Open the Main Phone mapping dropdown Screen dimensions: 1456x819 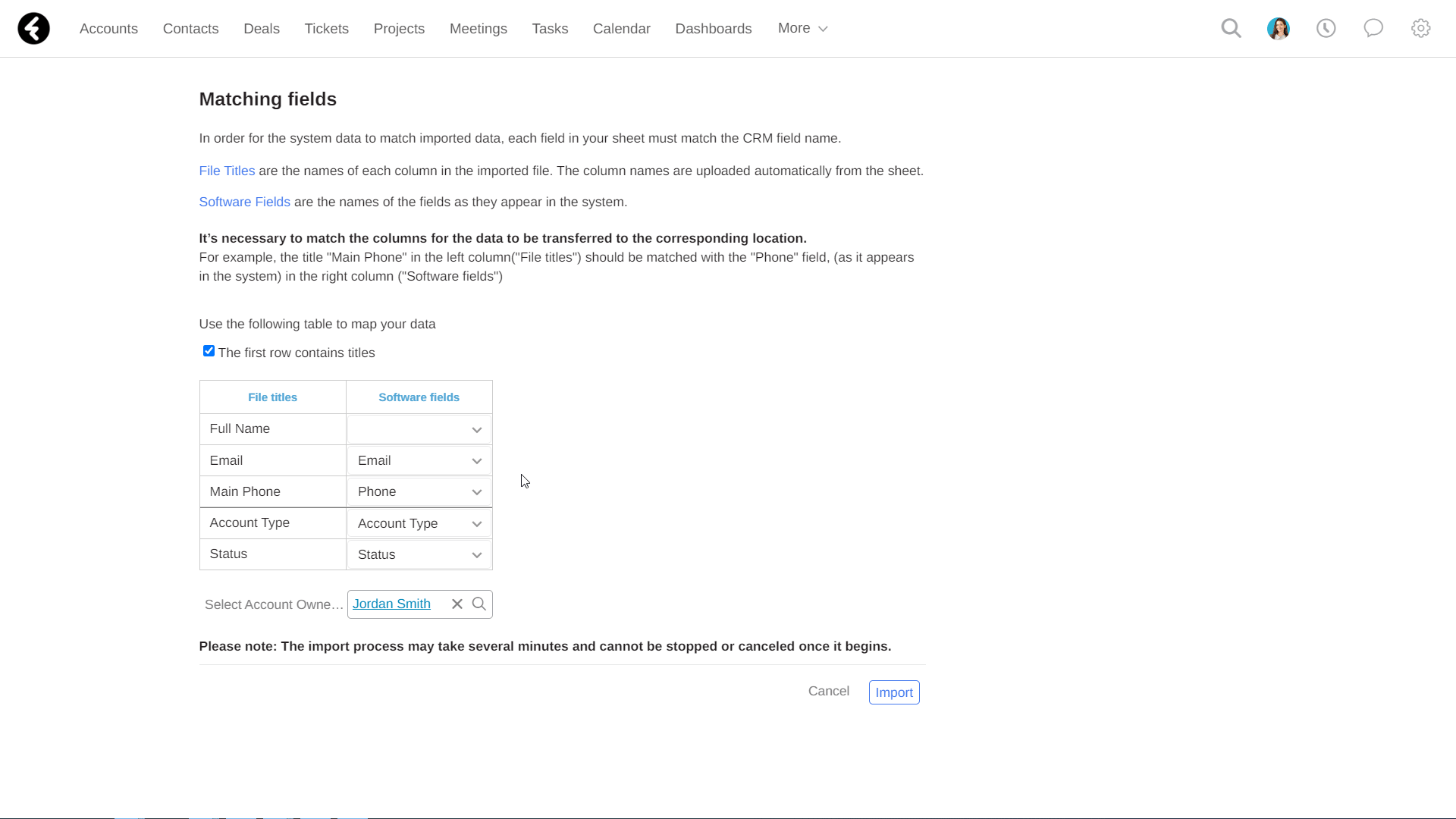pos(419,492)
